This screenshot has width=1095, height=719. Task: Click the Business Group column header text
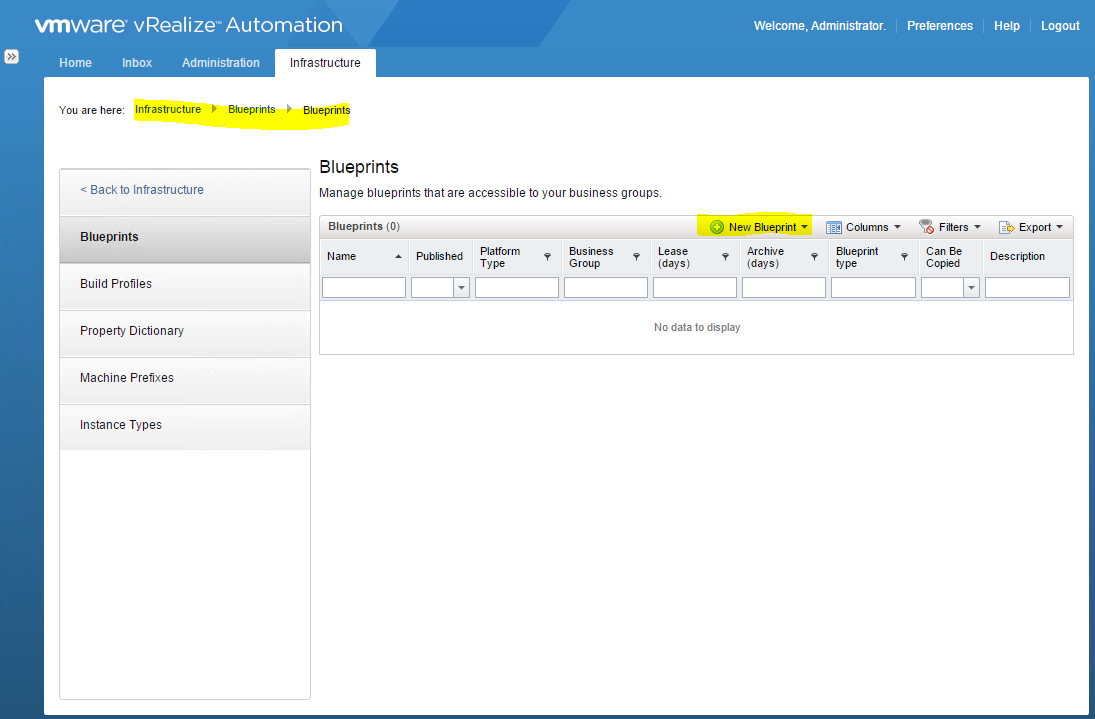pos(591,257)
